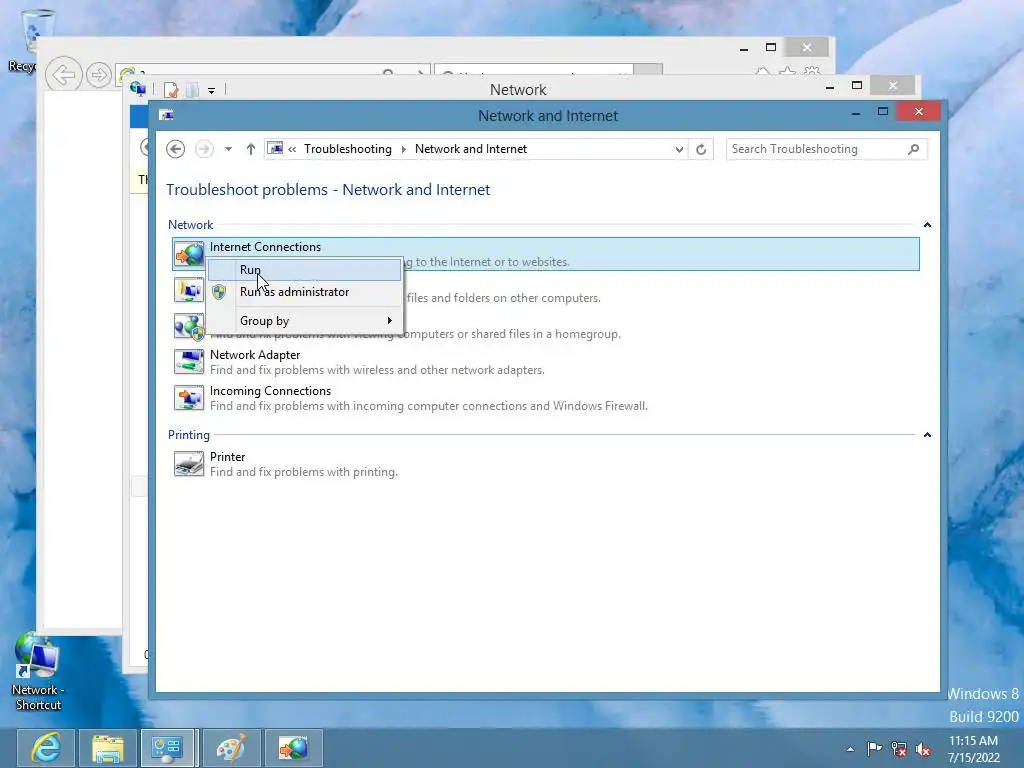
Task: Launch Internet Explorer from the taskbar
Action: point(46,748)
